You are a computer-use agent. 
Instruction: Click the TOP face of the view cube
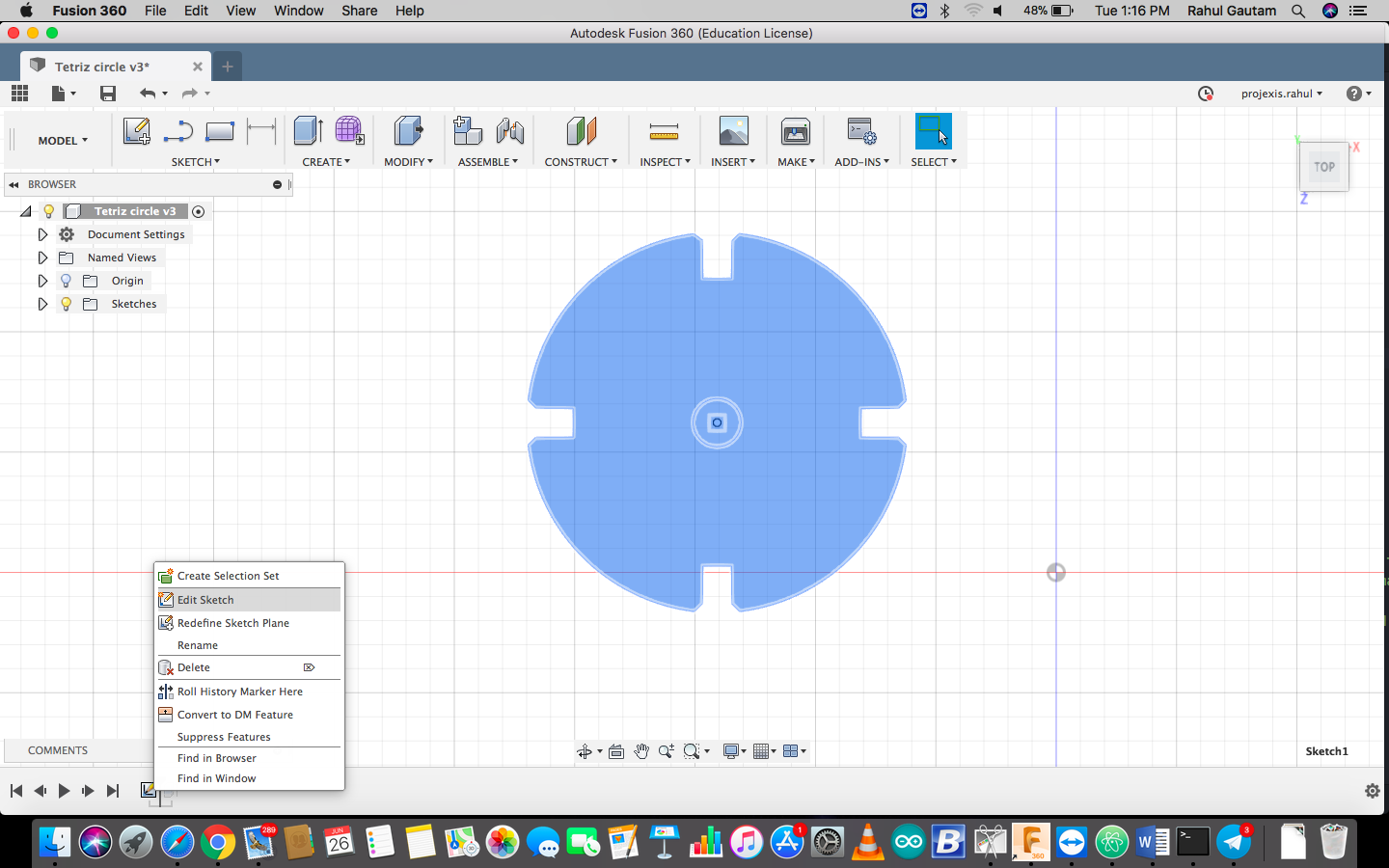coord(1323,167)
